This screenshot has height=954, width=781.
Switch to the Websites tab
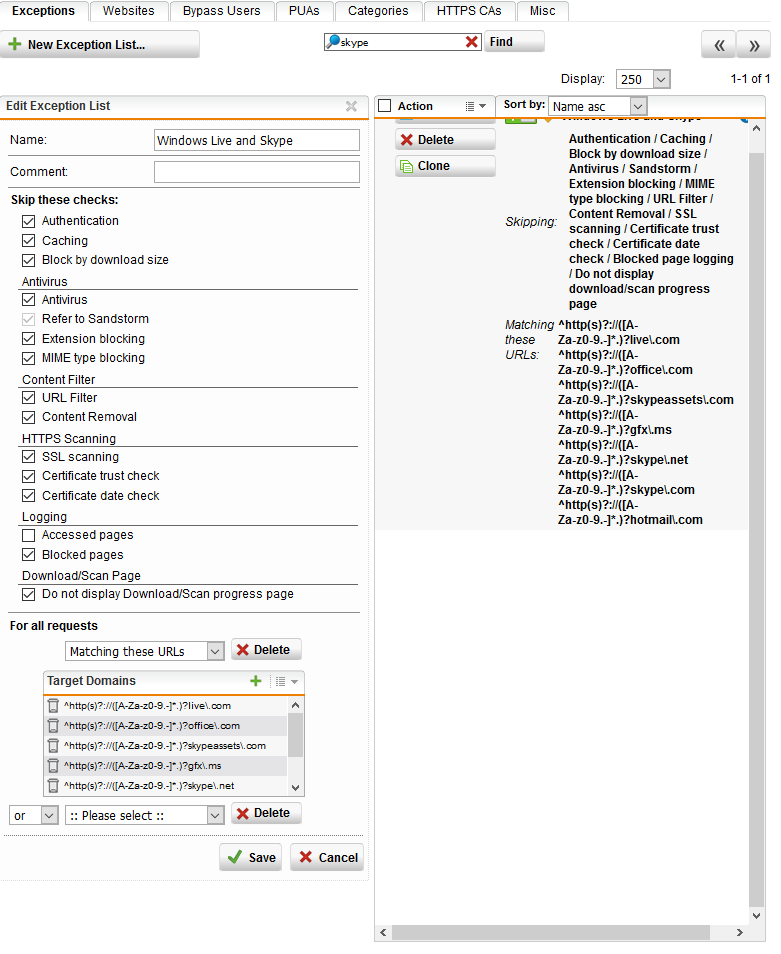click(x=128, y=11)
